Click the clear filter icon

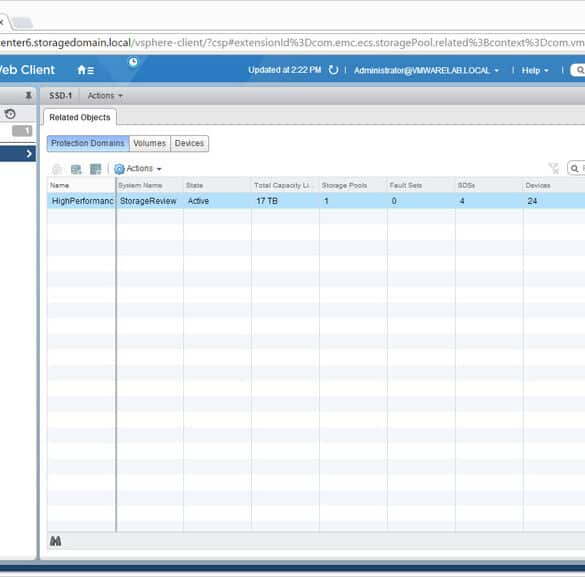[554, 168]
